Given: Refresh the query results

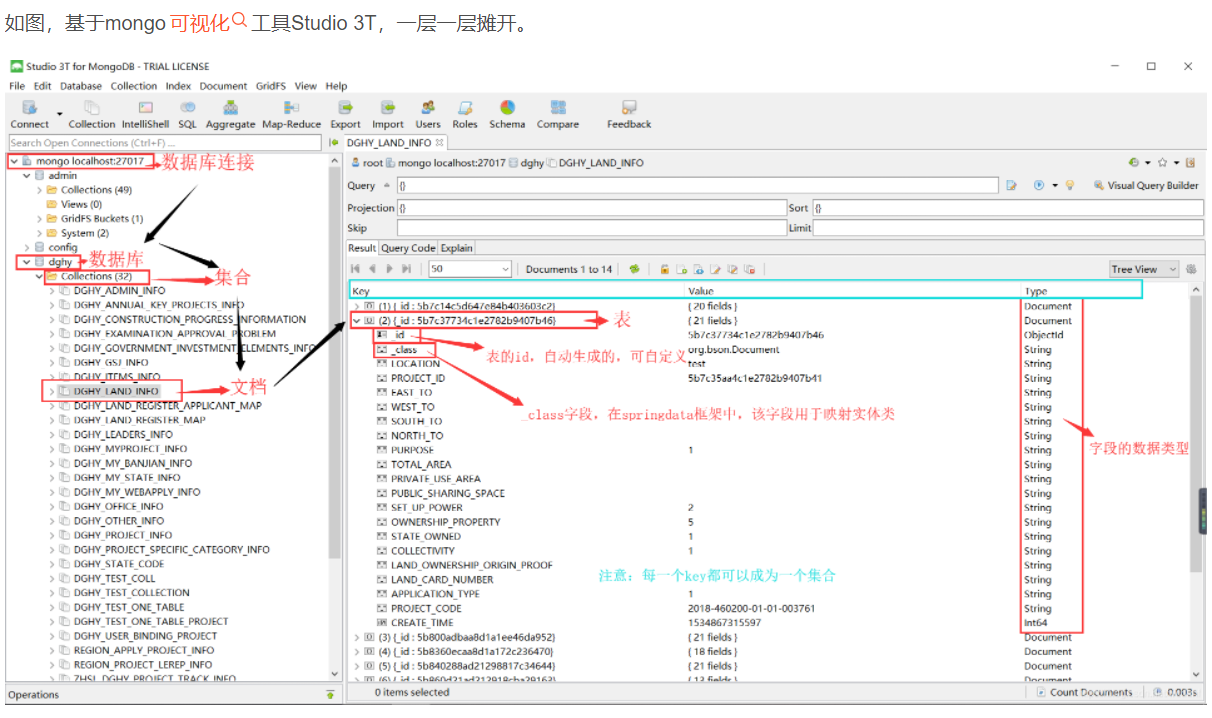Looking at the screenshot, I should click(634, 269).
